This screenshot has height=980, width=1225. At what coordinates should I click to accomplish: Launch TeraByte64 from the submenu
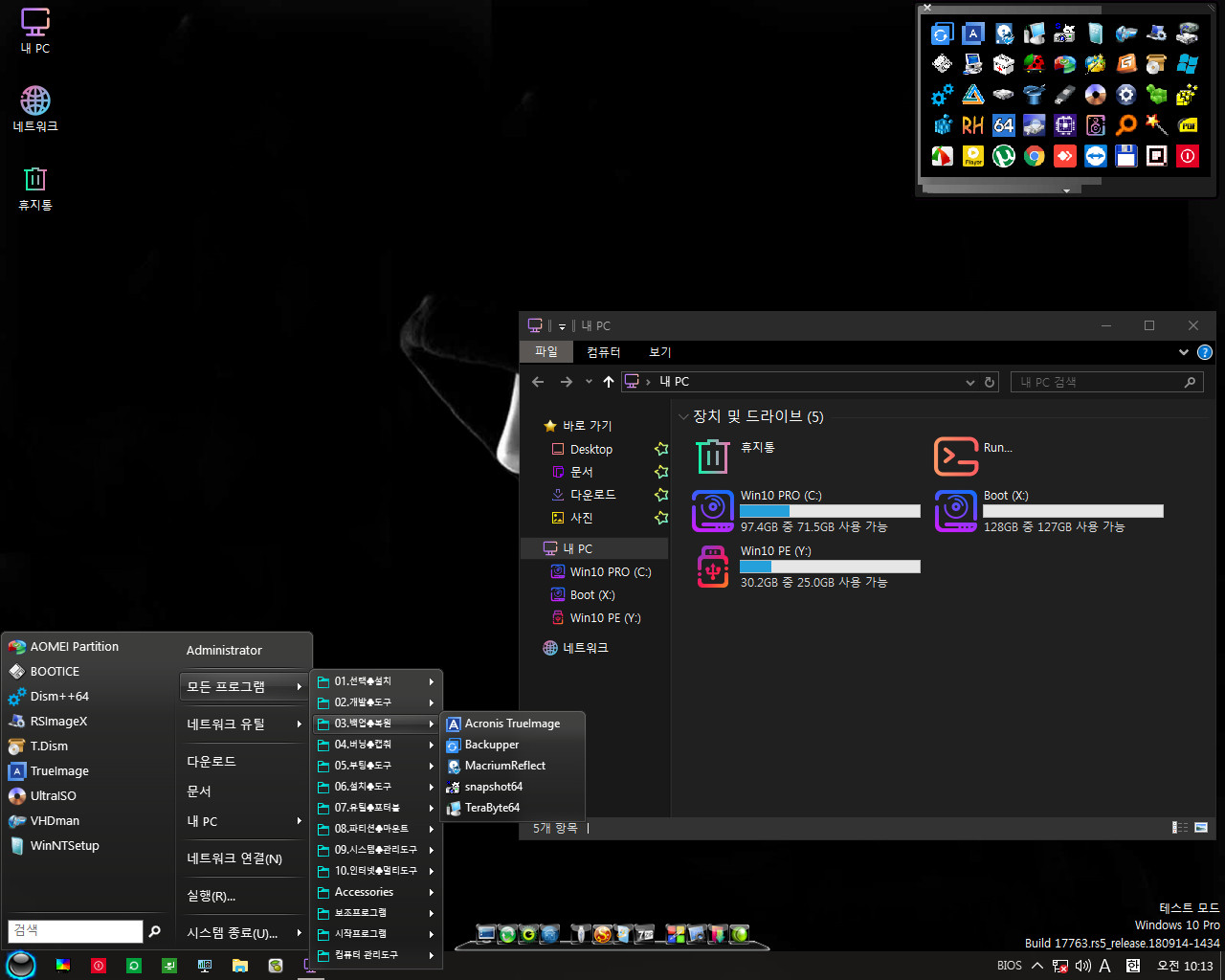click(x=512, y=808)
